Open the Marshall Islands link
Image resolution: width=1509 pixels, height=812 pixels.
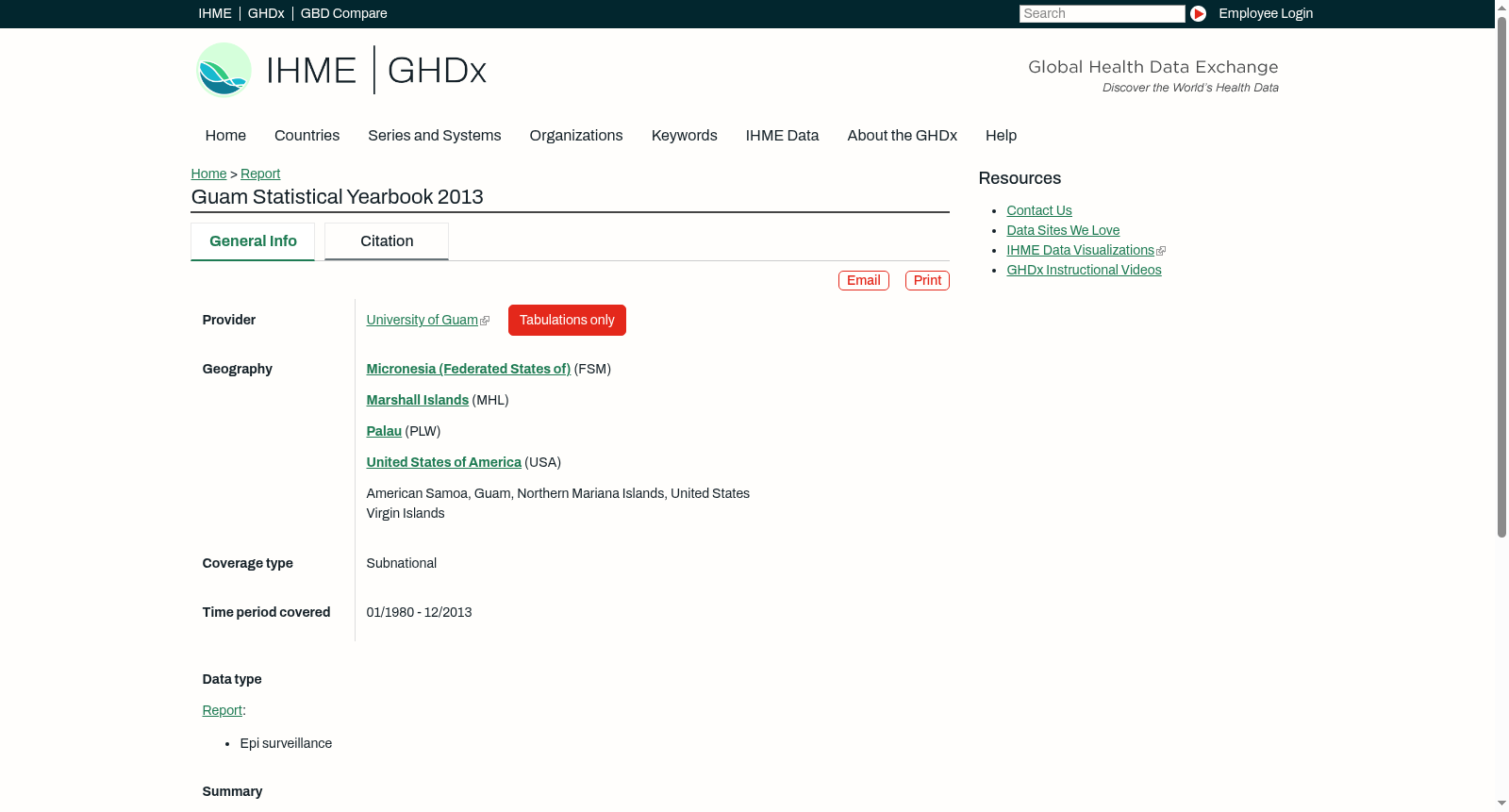click(x=418, y=400)
